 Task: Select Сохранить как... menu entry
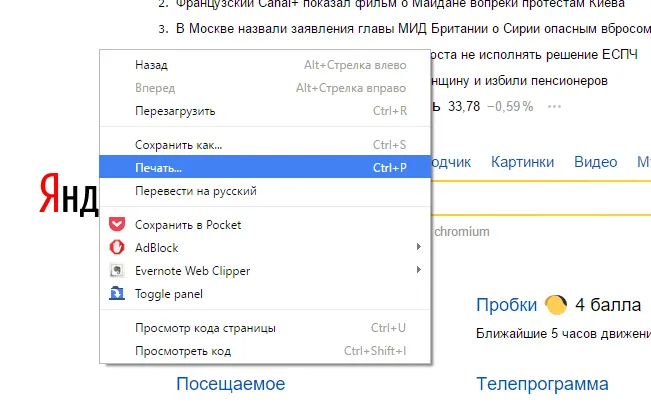[x=265, y=145]
